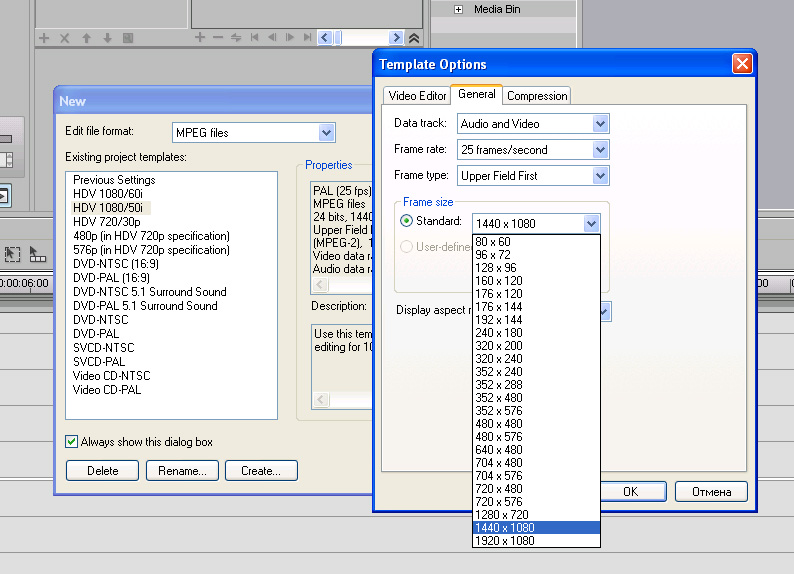Select the Standard frame size radio button

406,221
